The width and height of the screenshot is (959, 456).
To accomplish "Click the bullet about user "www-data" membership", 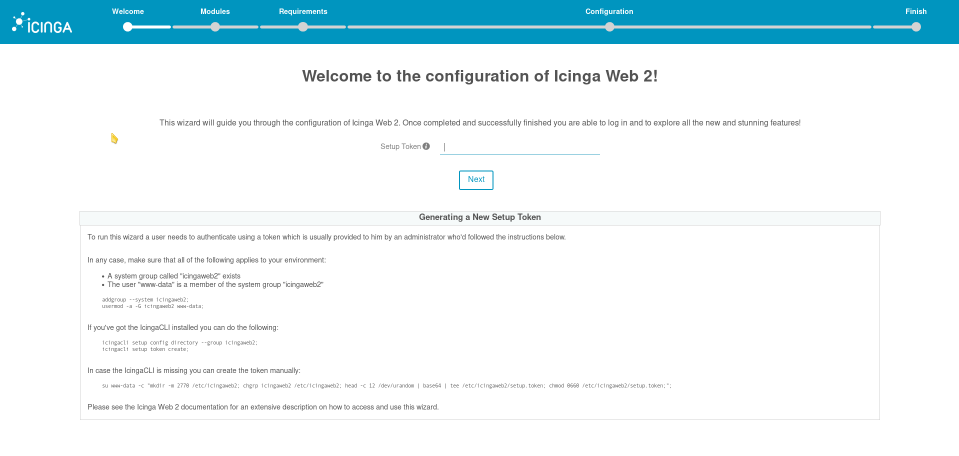I will [215, 284].
